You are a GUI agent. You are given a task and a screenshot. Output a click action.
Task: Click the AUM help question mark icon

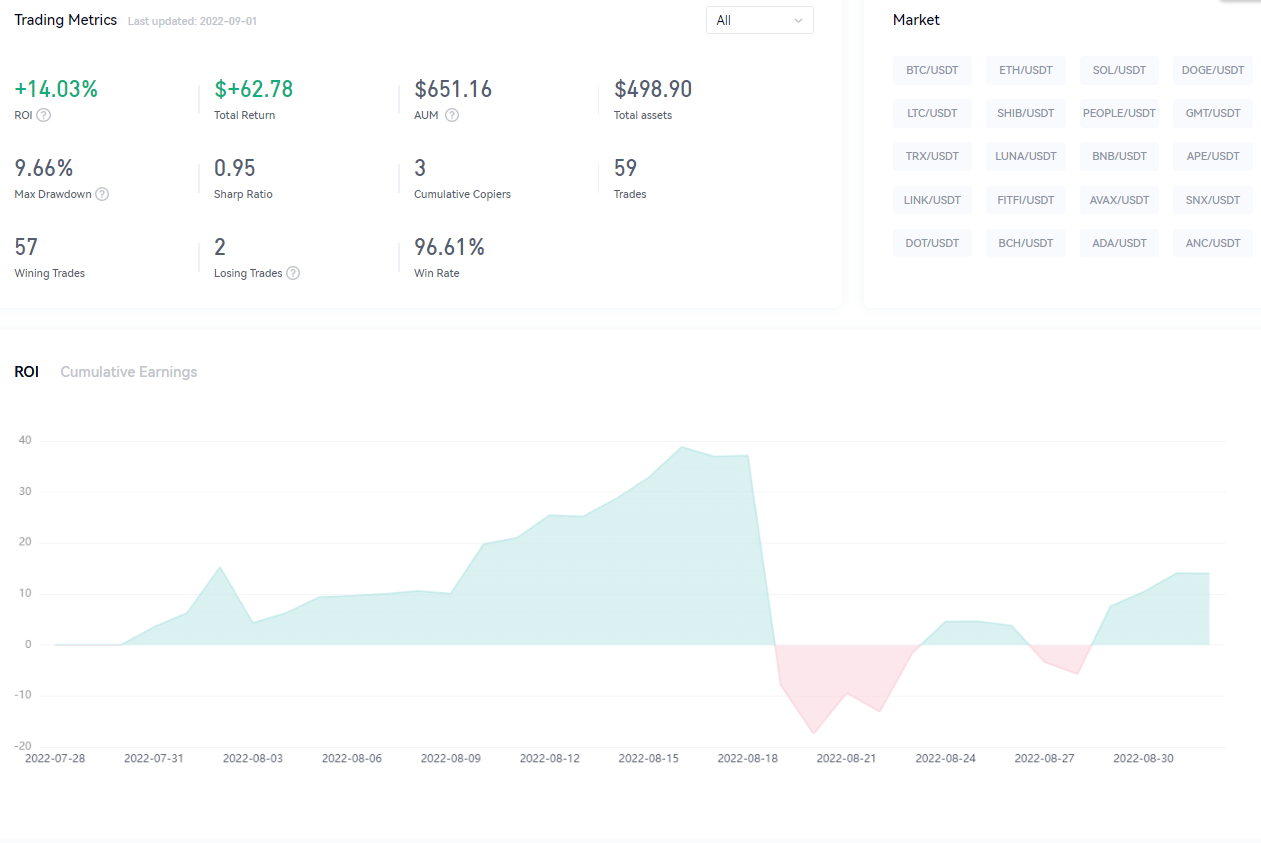(x=452, y=115)
